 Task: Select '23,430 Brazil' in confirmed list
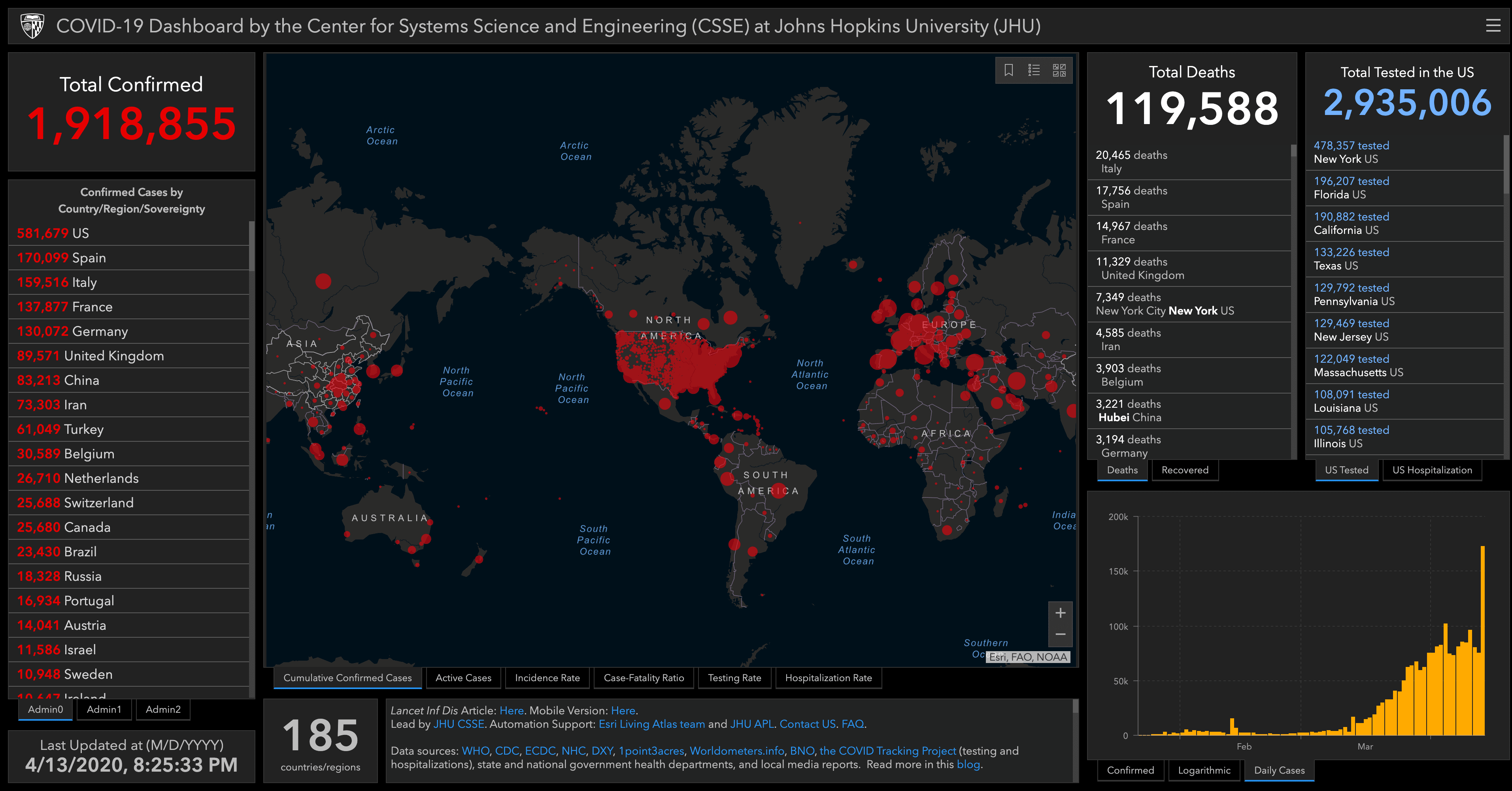point(128,552)
